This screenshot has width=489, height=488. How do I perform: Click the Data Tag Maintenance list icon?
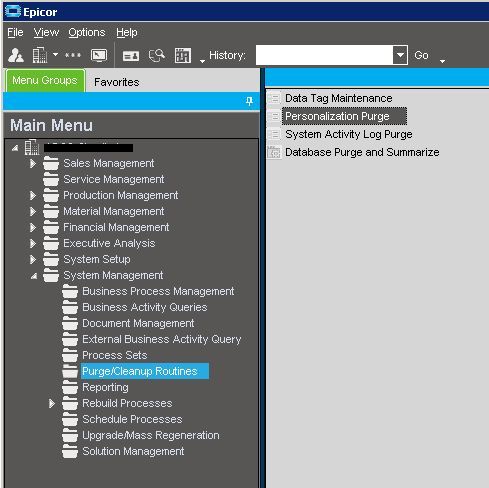click(x=274, y=98)
